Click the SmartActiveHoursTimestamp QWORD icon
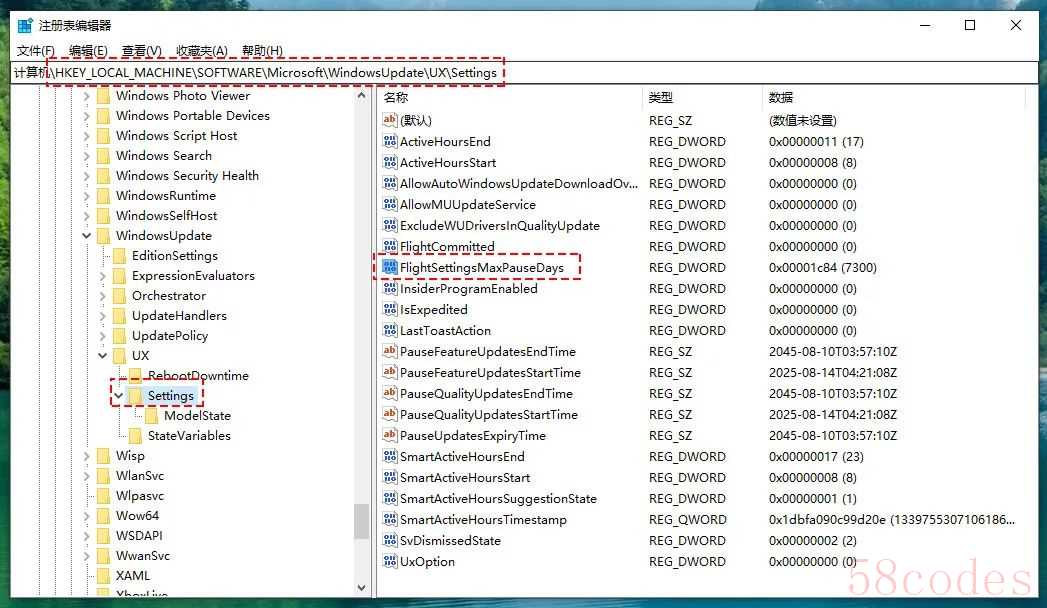The width and height of the screenshot is (1047, 608). coord(390,519)
